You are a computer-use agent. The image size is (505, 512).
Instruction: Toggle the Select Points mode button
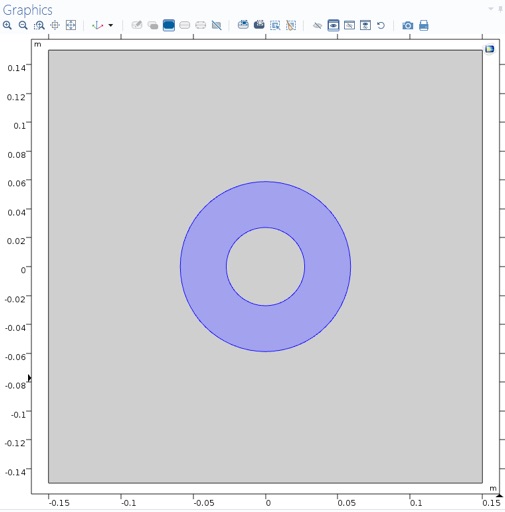201,25
